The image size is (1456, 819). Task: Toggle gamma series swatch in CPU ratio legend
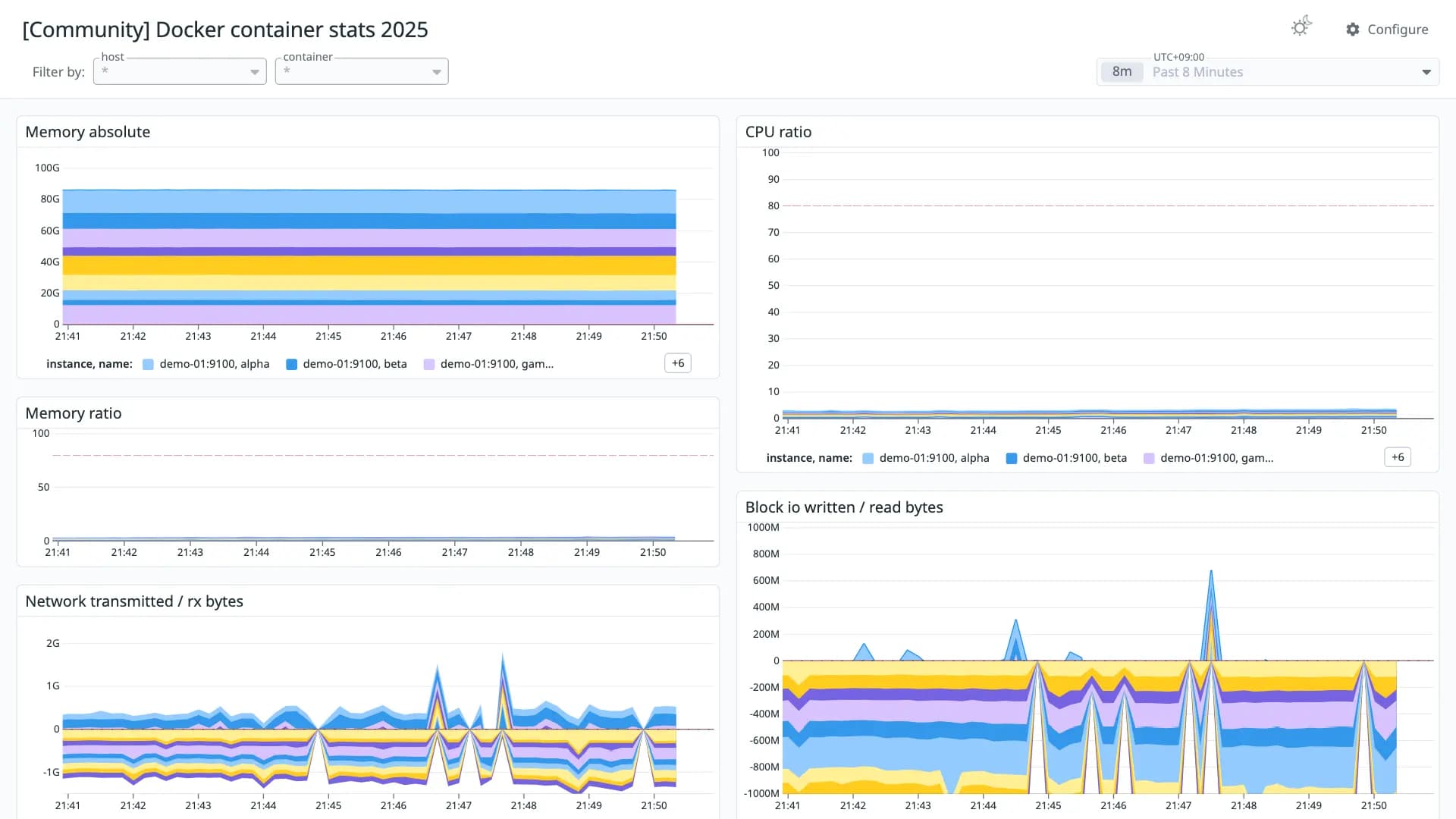click(x=1149, y=459)
